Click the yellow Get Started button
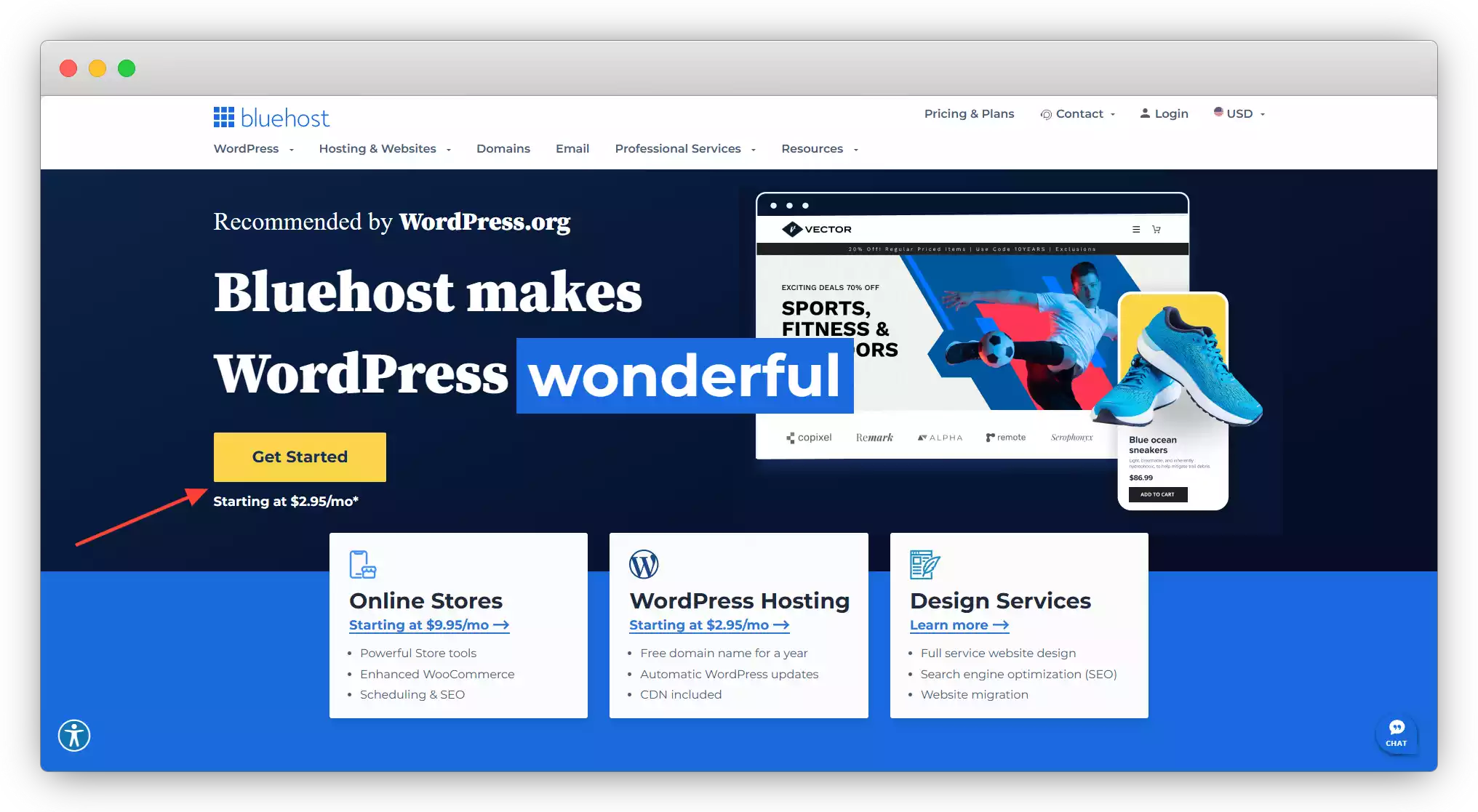 [x=300, y=457]
